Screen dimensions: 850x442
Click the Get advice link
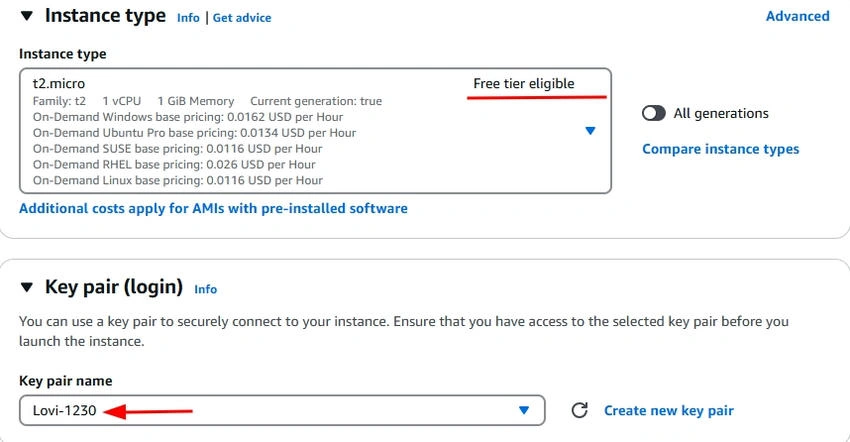click(x=242, y=18)
